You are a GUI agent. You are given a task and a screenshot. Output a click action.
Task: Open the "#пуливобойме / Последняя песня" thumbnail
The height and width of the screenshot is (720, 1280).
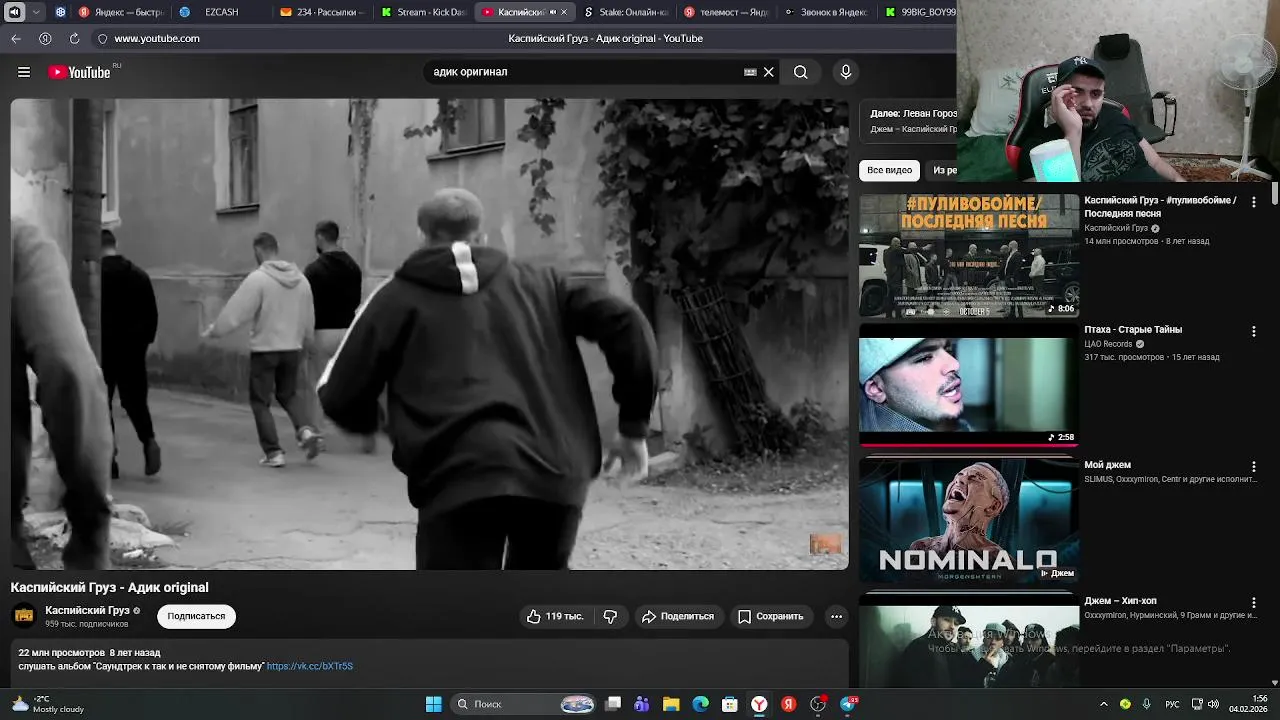pyautogui.click(x=969, y=256)
